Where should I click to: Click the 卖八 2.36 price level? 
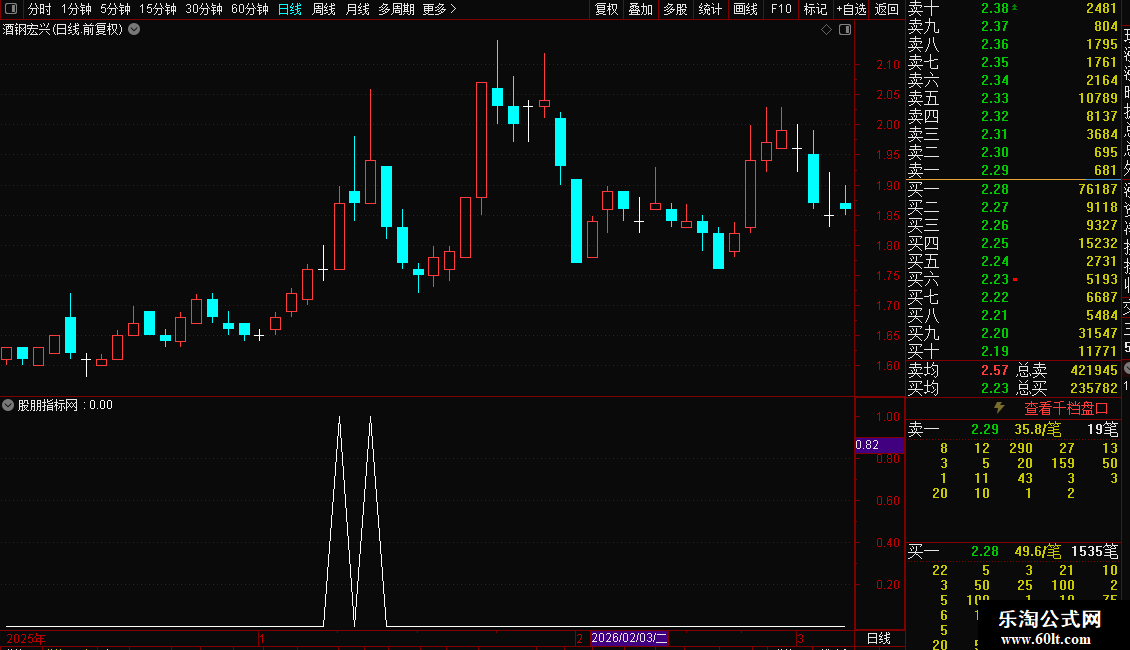(995, 45)
